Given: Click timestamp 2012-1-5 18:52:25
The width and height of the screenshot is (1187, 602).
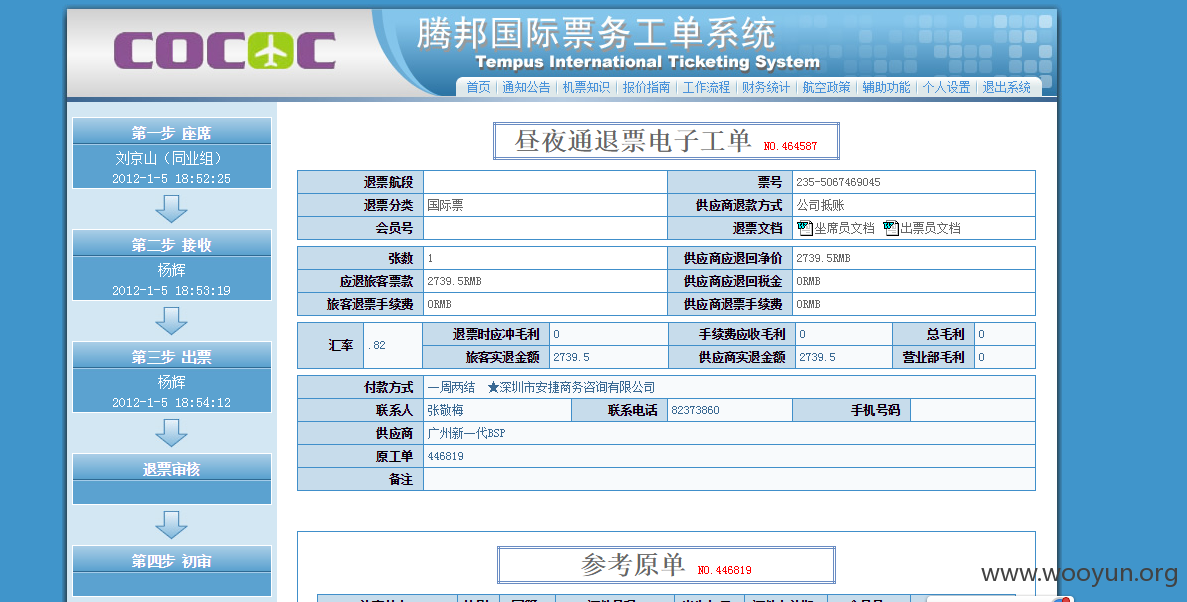Looking at the screenshot, I should [172, 179].
